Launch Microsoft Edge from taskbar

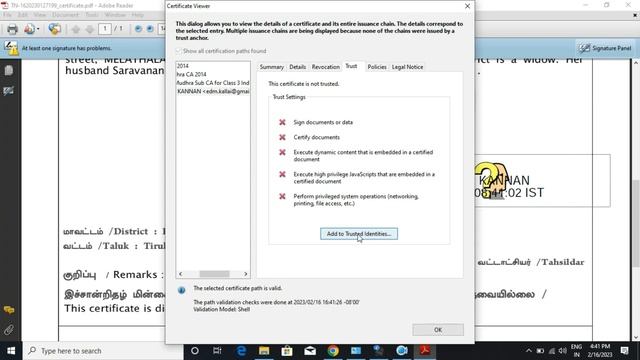pos(241,351)
